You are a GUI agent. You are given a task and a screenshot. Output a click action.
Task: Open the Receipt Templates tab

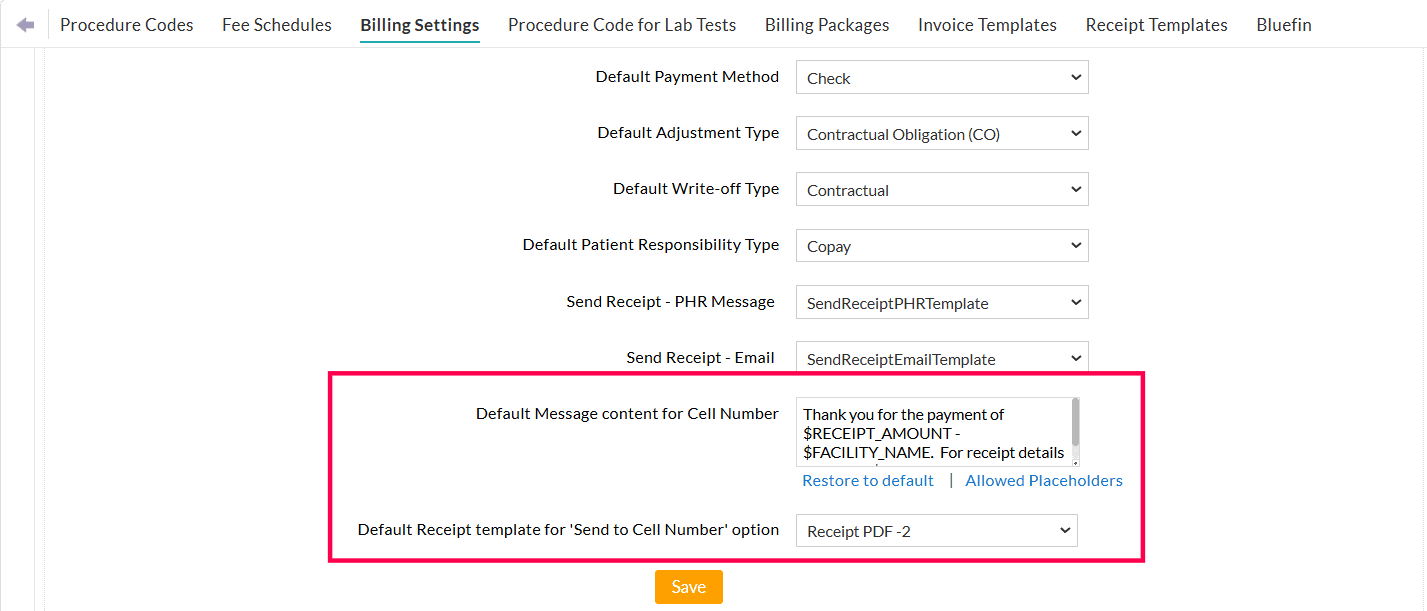[x=1156, y=24]
